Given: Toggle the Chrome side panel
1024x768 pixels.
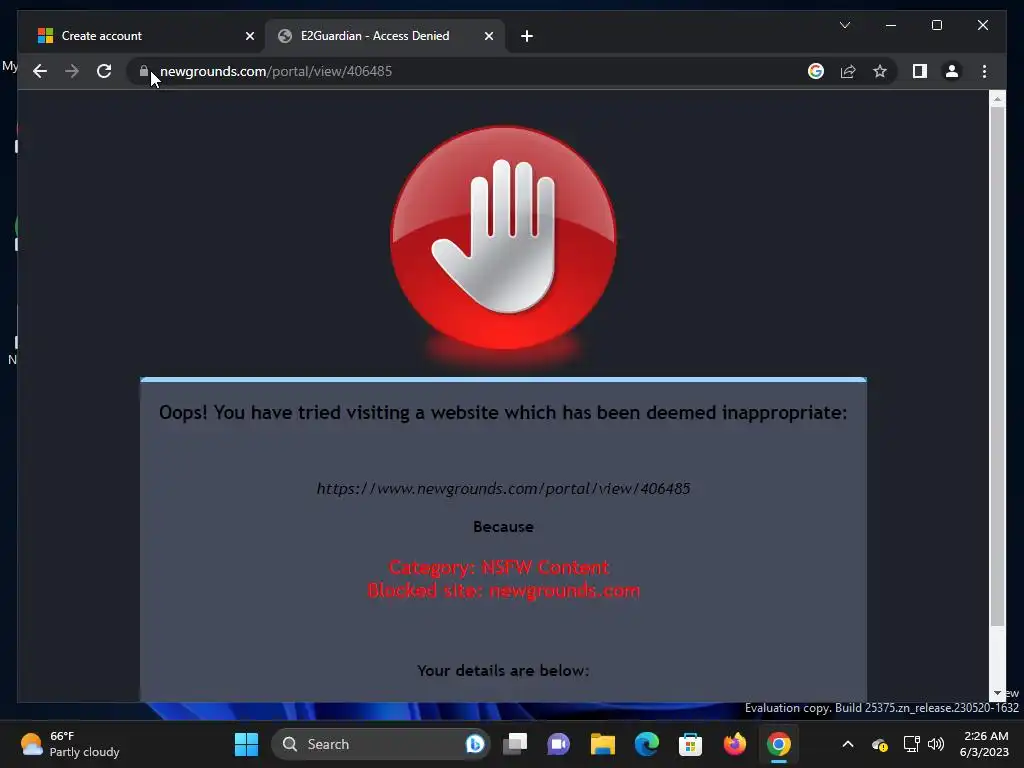Looking at the screenshot, I should coord(920,71).
